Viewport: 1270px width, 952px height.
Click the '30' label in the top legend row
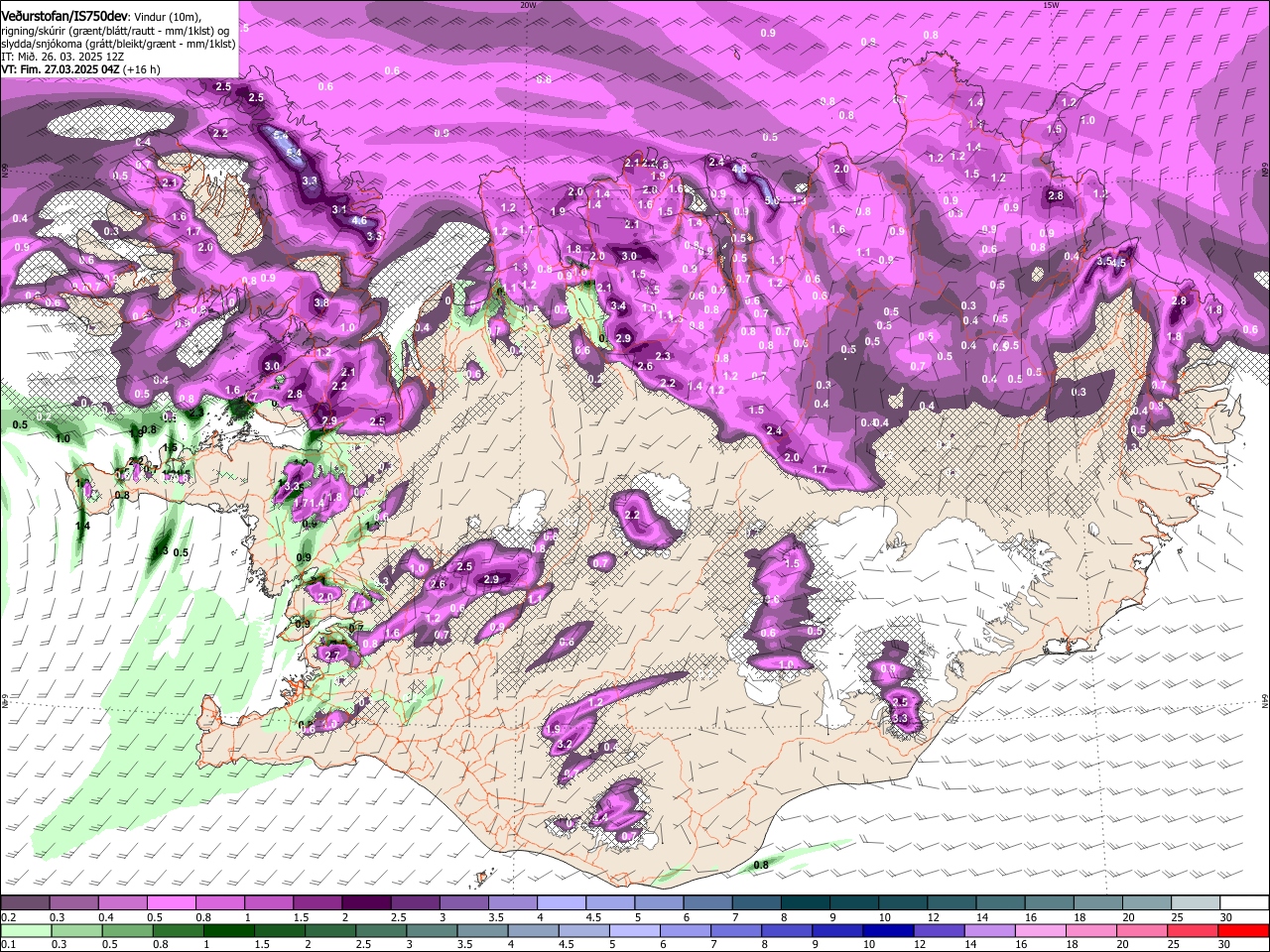1226,916
